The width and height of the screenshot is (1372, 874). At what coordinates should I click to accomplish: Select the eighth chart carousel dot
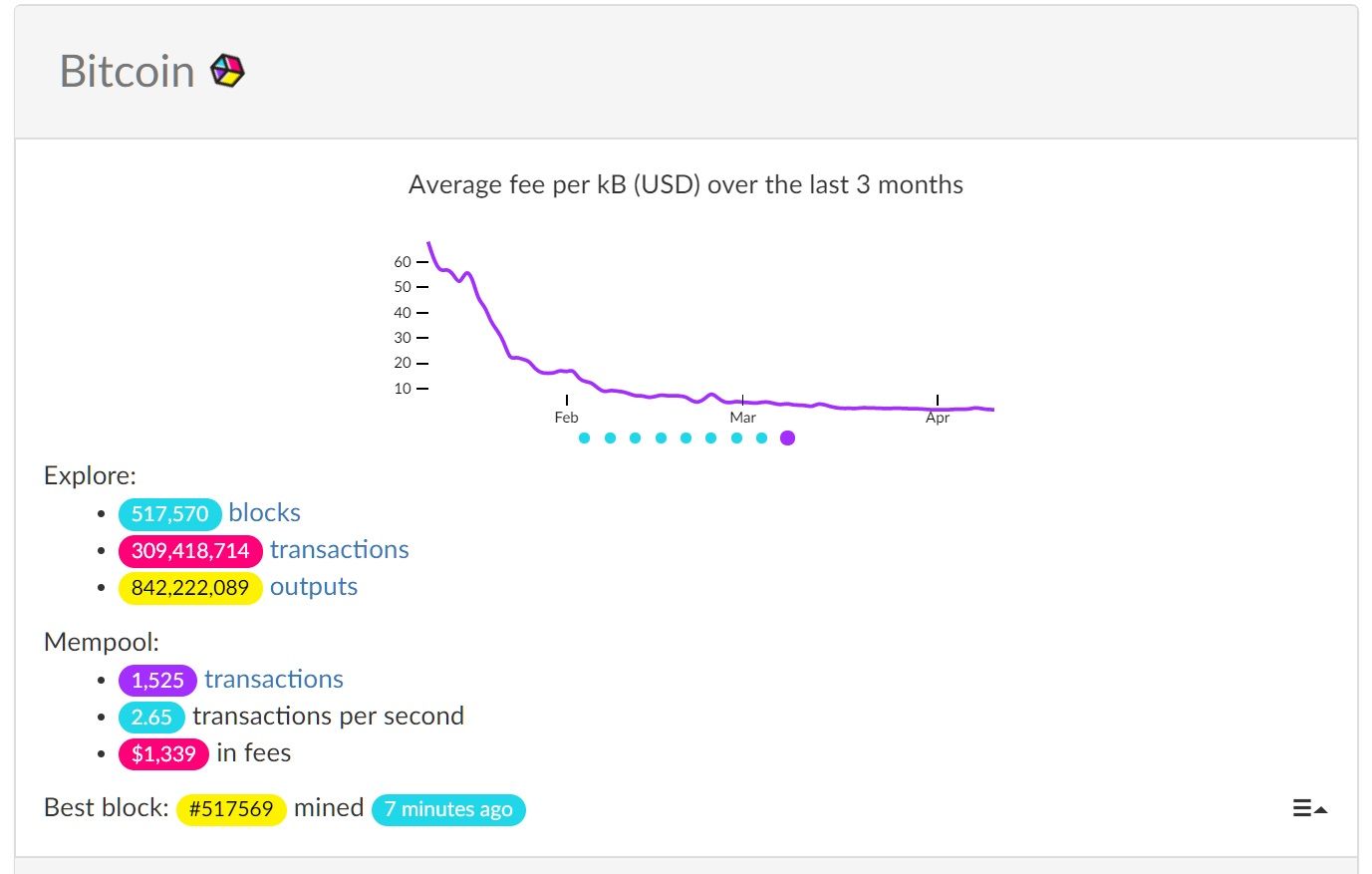pyautogui.click(x=761, y=438)
